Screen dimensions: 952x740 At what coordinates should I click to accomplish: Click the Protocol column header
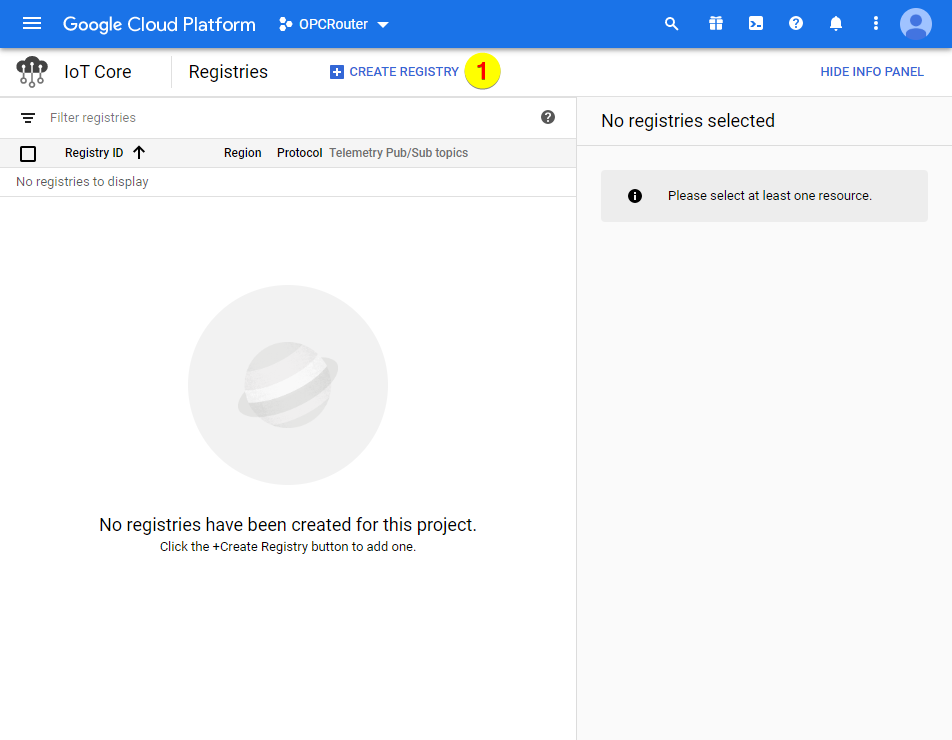pyautogui.click(x=299, y=153)
